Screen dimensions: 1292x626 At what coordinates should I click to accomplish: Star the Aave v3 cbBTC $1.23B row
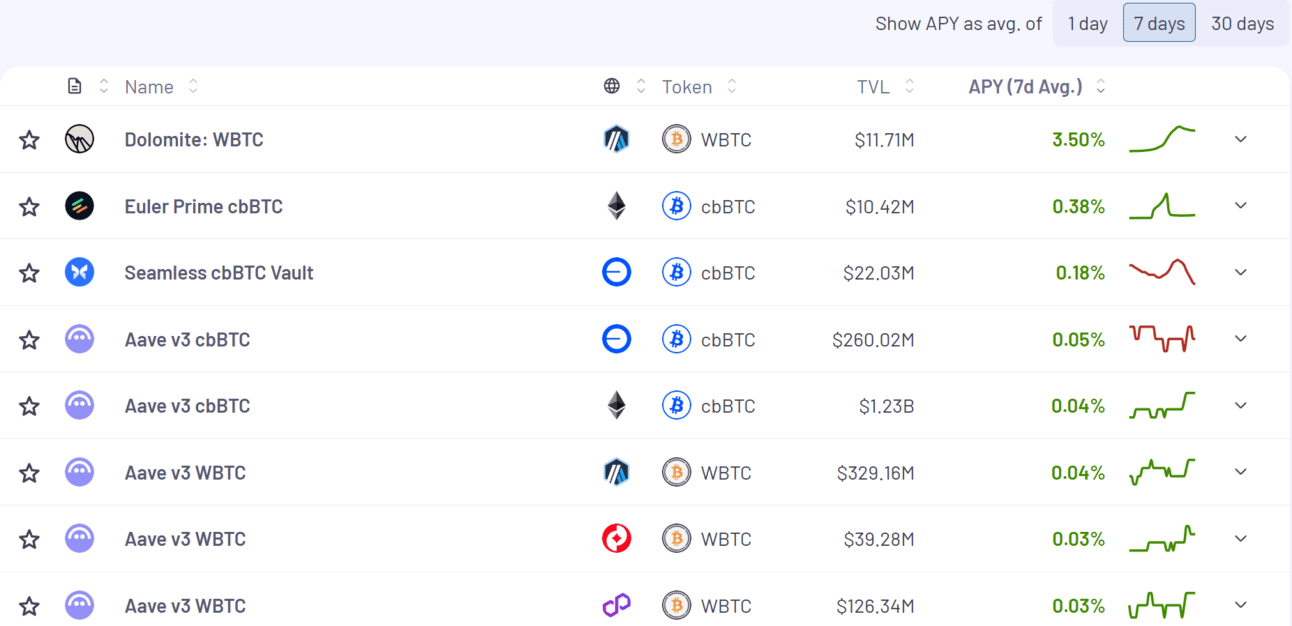29,406
